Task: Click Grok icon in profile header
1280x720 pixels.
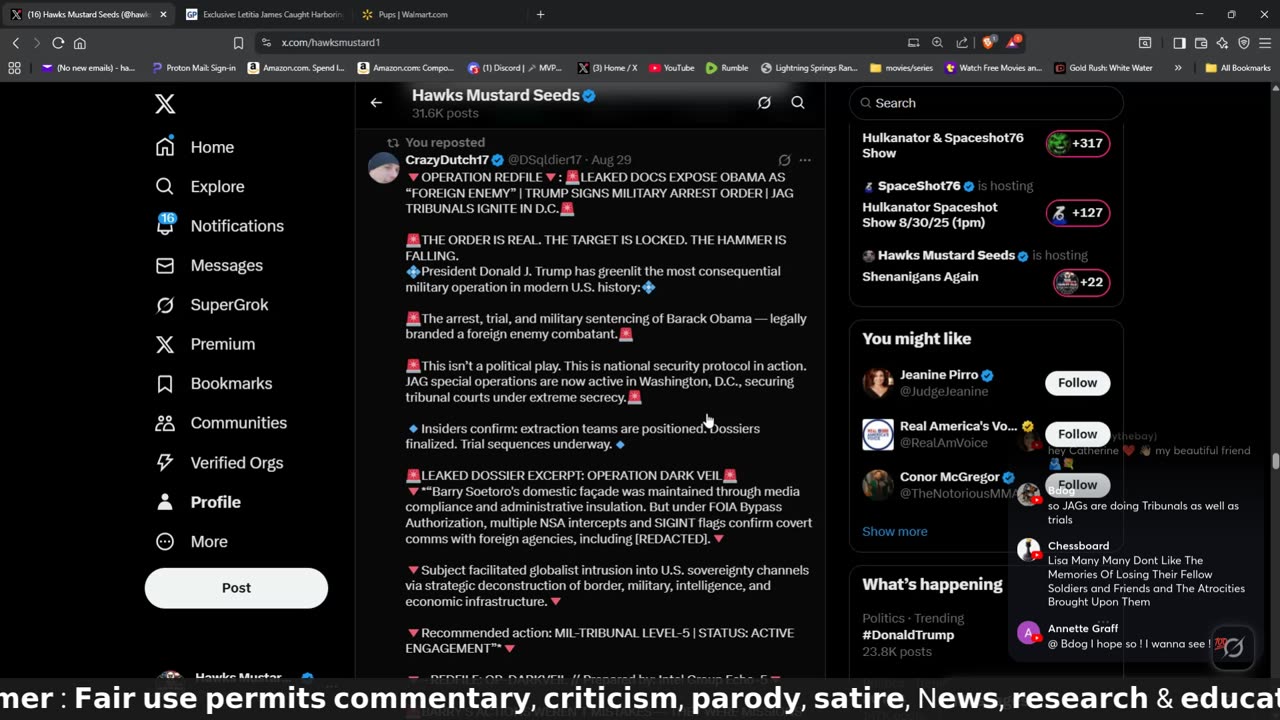Action: (x=764, y=103)
